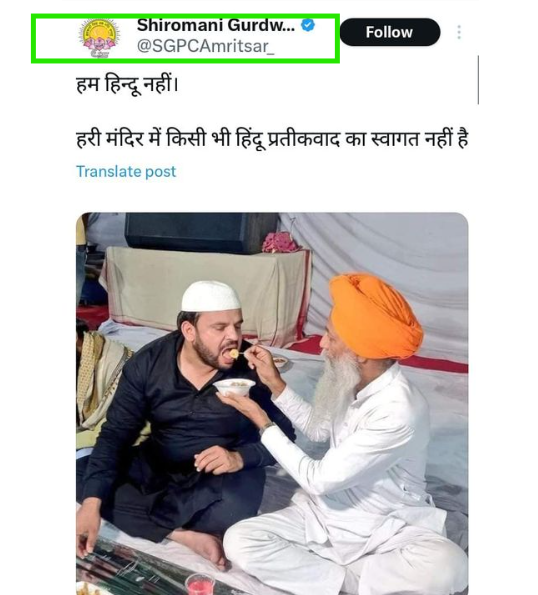
Task: Click the white skull cap in photo
Action: [211, 296]
